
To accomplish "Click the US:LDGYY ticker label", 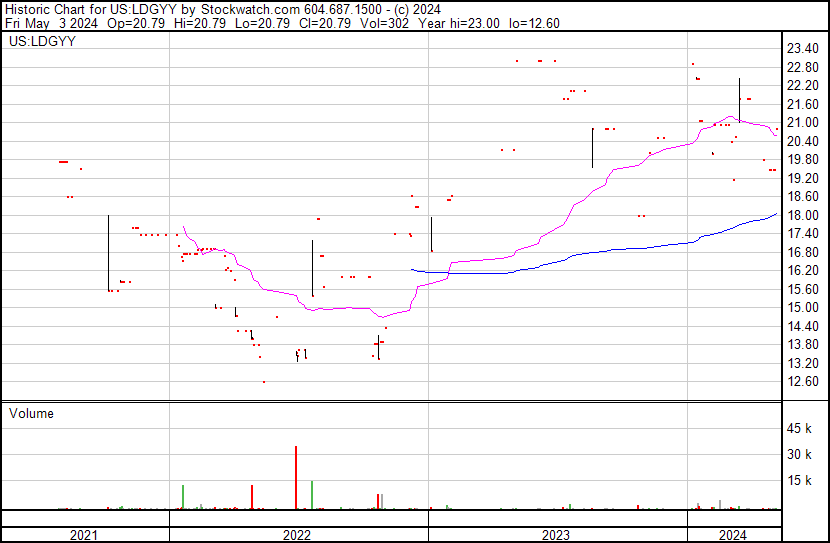I will (42, 41).
